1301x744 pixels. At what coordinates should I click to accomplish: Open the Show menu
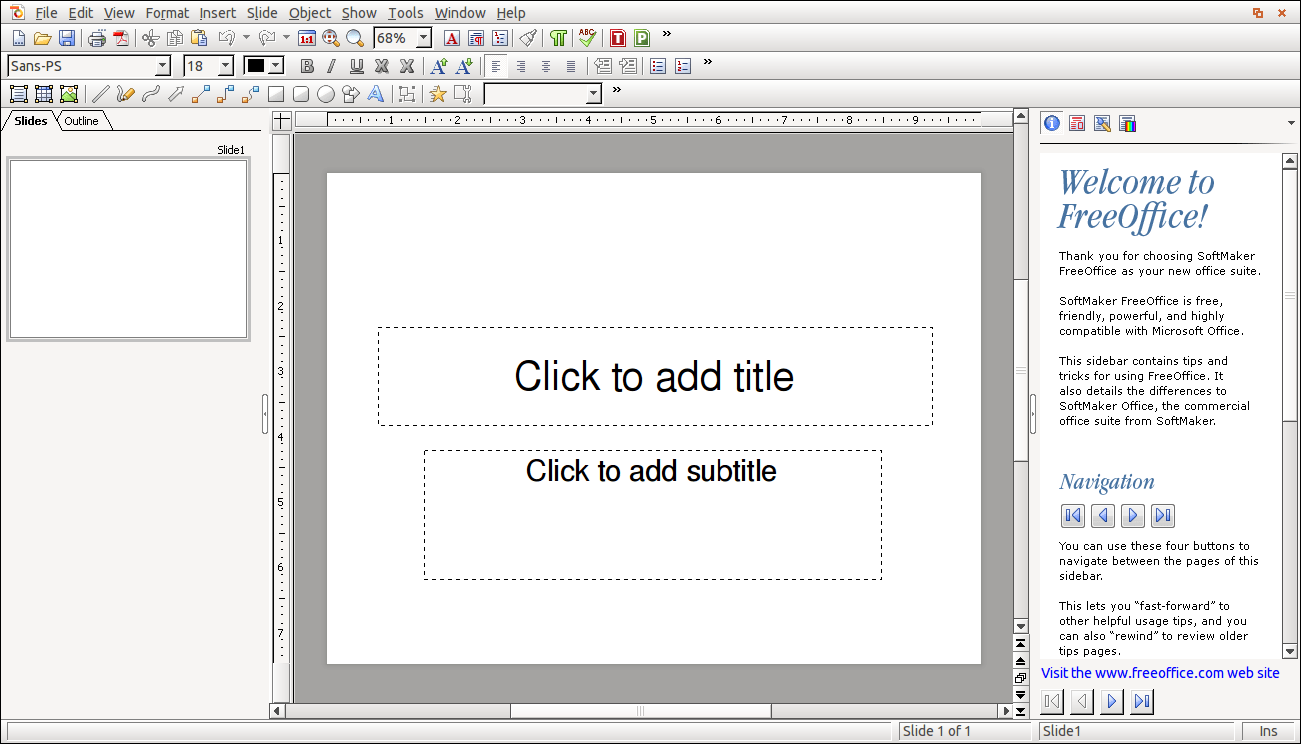[x=359, y=13]
